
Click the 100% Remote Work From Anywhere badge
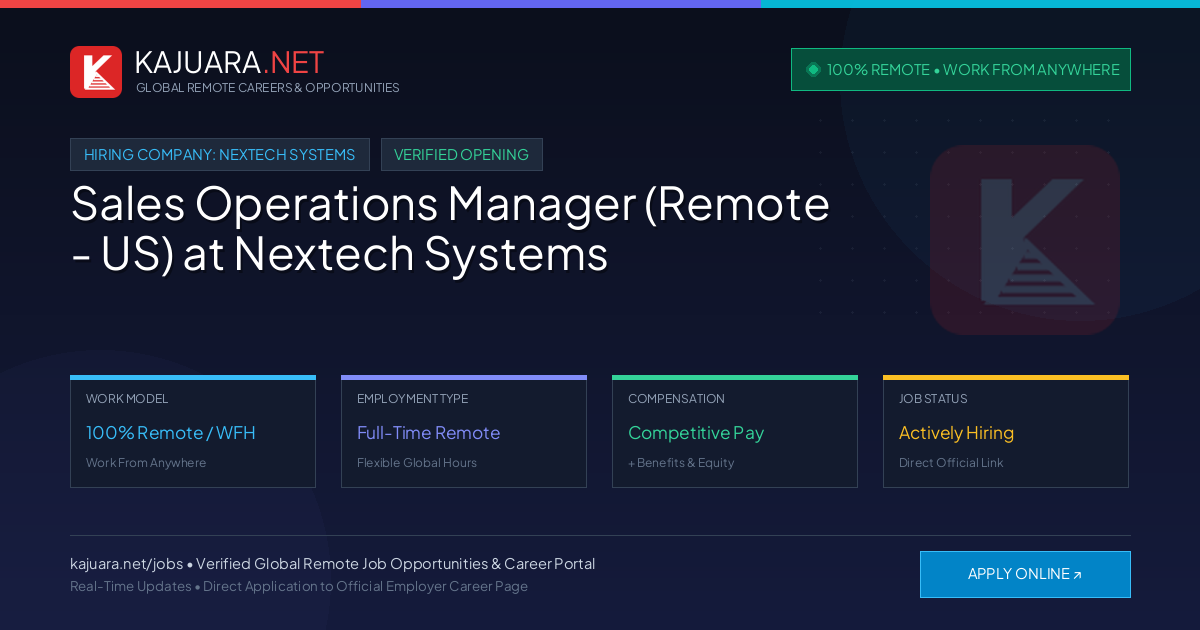point(961,70)
